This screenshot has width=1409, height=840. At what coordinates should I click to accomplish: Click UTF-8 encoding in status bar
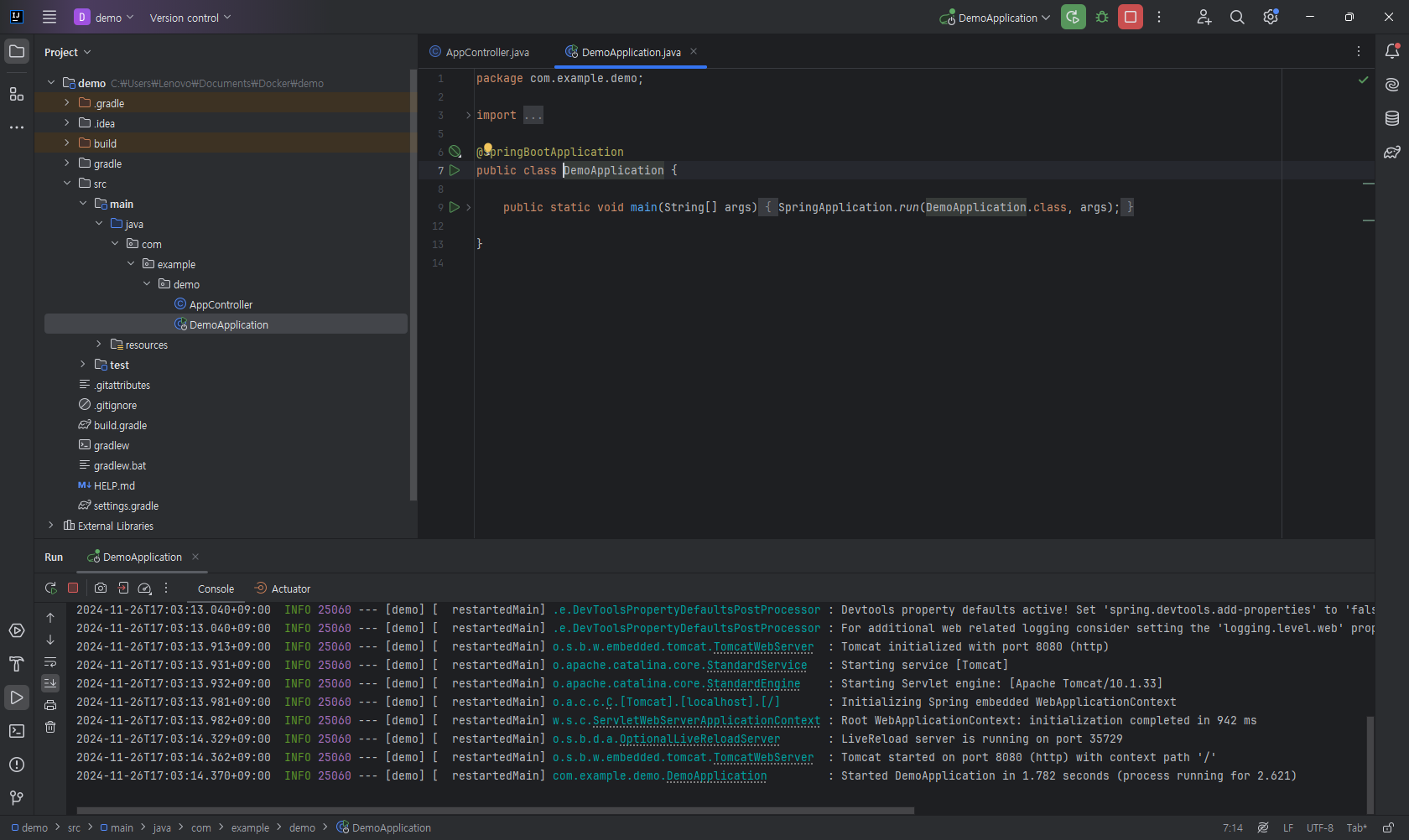(x=1319, y=827)
